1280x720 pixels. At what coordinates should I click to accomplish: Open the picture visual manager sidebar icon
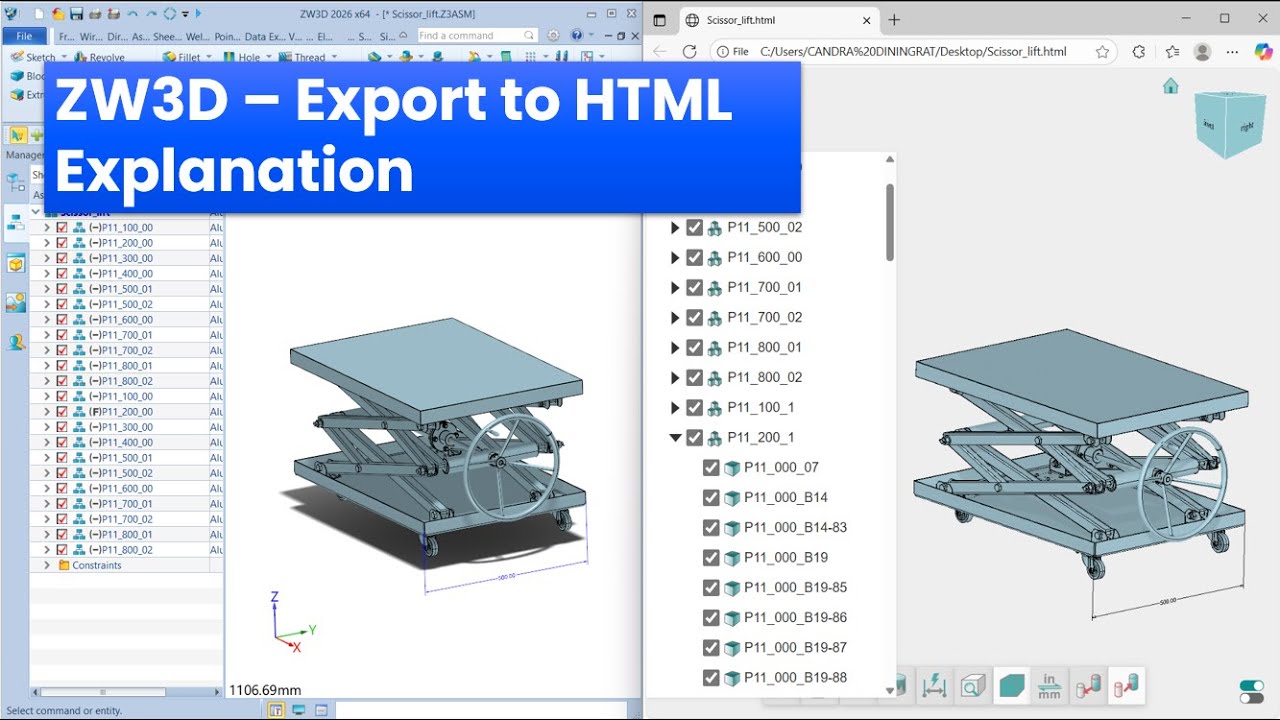(15, 302)
